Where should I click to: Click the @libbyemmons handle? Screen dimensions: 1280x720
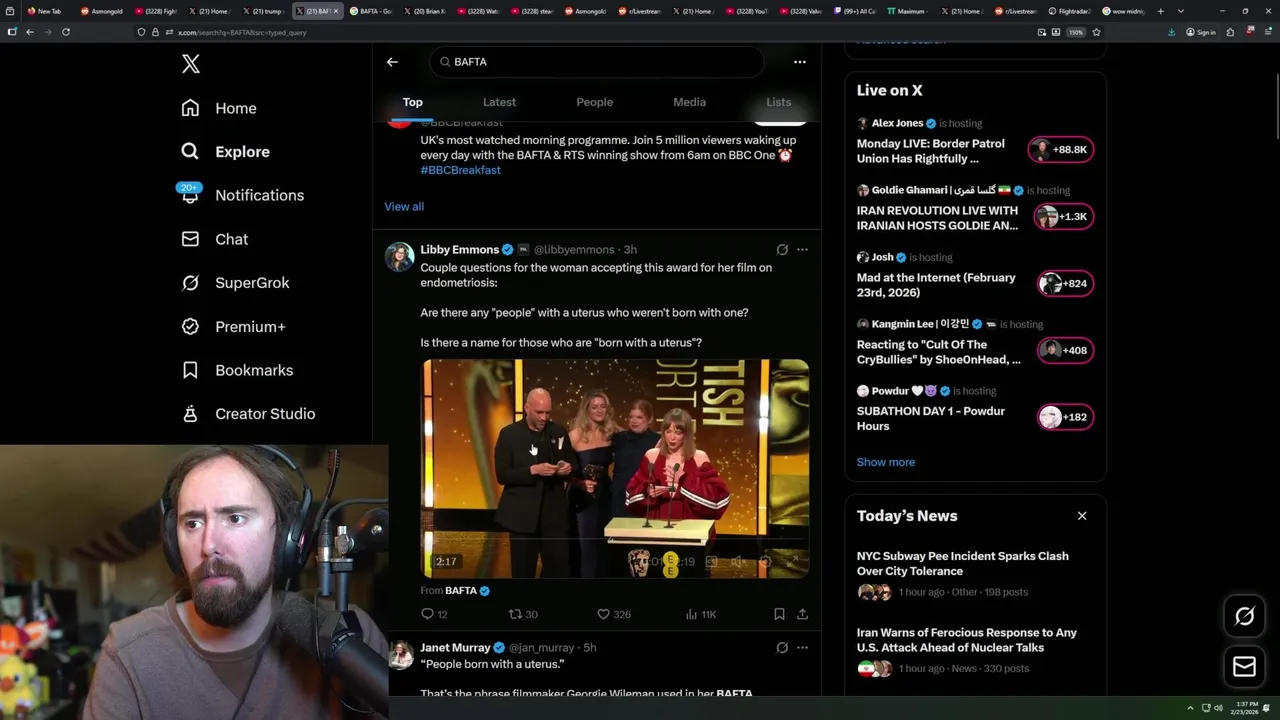tap(574, 250)
